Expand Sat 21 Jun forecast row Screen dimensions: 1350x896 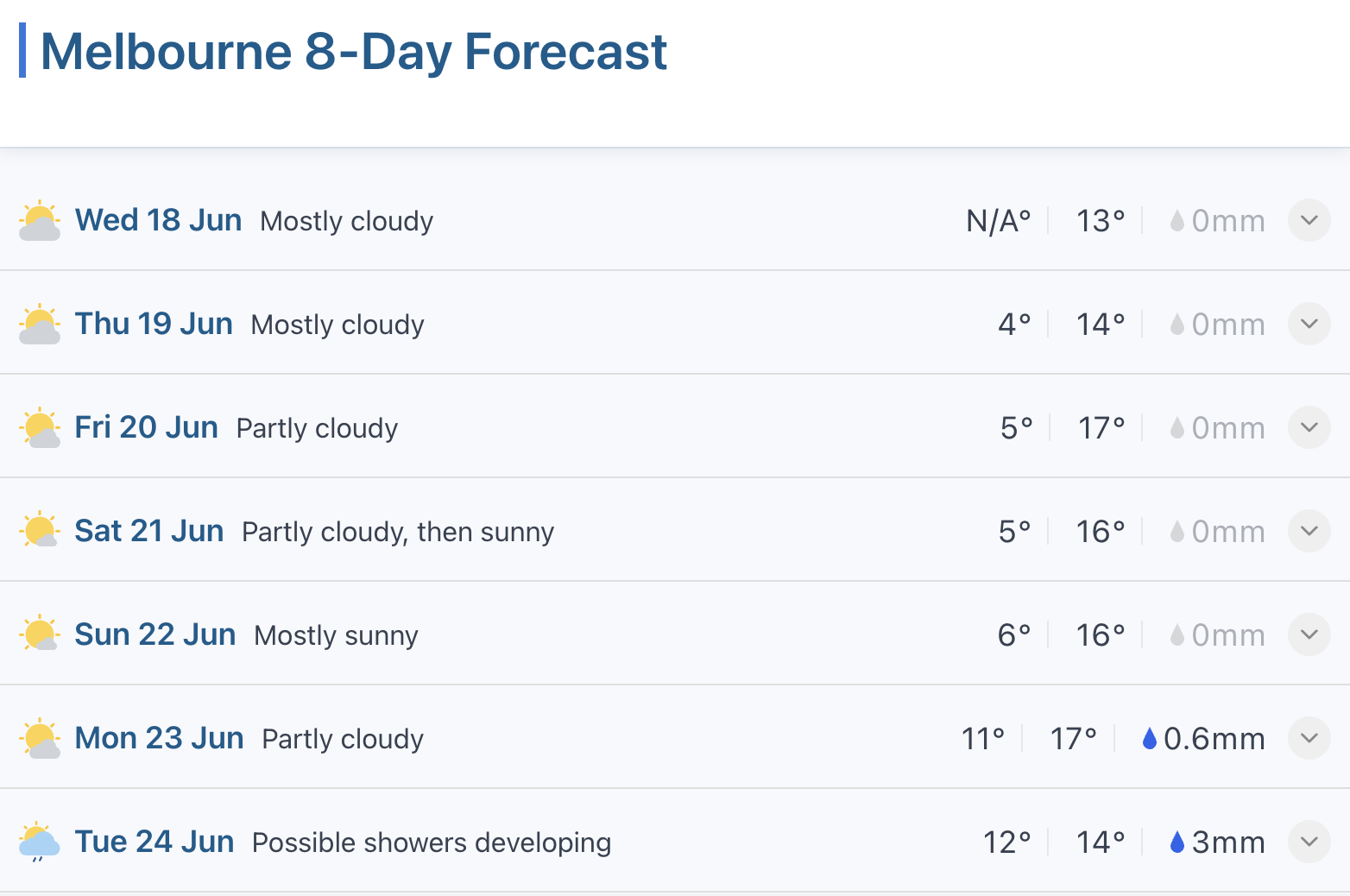[x=1309, y=531]
